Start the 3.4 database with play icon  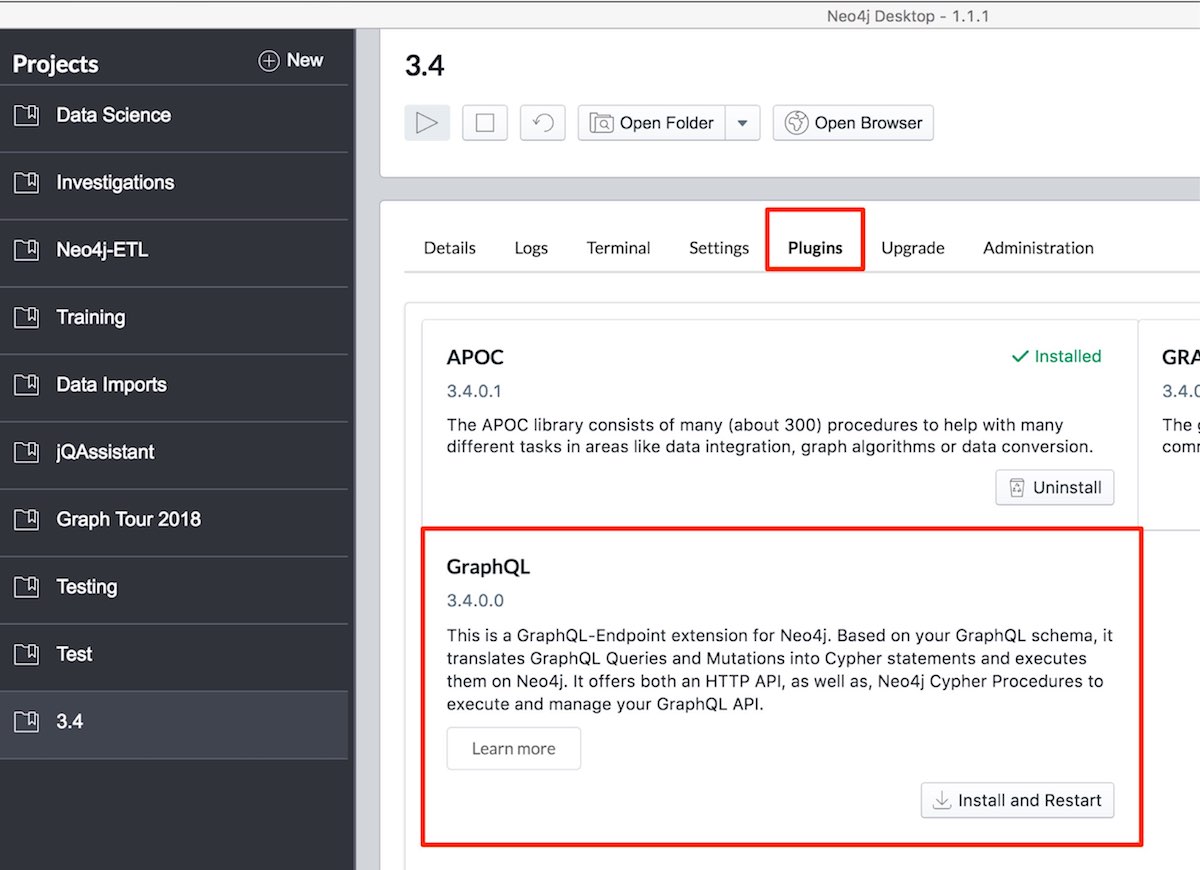427,123
